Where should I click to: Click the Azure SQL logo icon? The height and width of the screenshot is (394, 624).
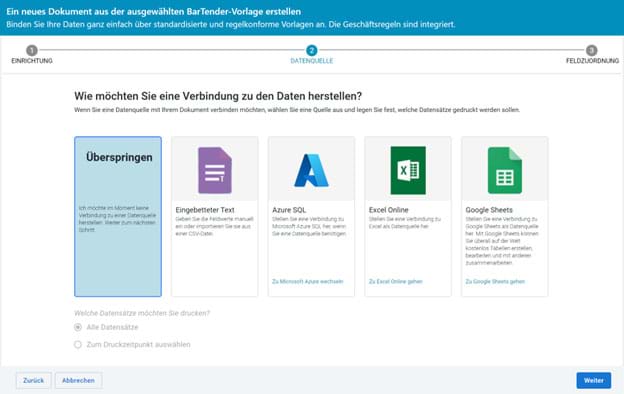311,170
